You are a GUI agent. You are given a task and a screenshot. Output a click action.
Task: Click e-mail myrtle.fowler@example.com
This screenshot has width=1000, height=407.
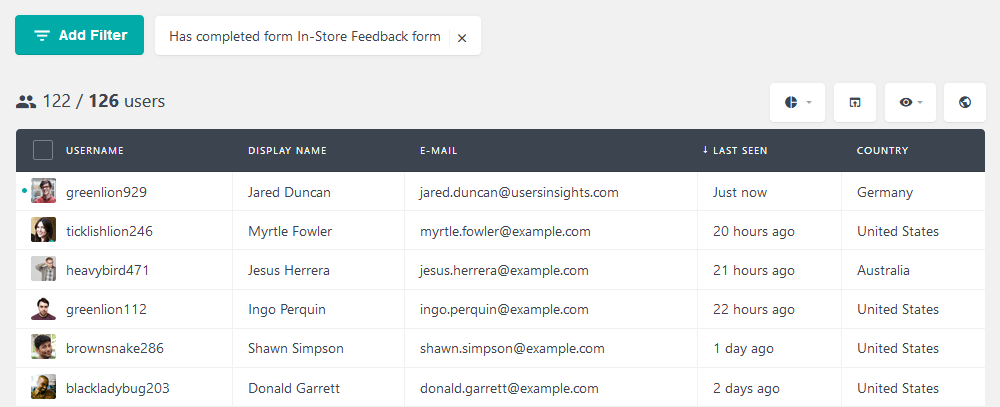pos(505,231)
